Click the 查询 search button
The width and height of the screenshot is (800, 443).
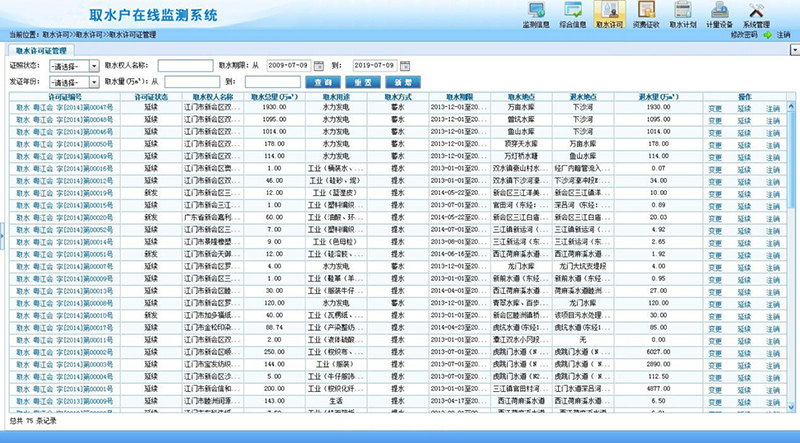tap(322, 81)
